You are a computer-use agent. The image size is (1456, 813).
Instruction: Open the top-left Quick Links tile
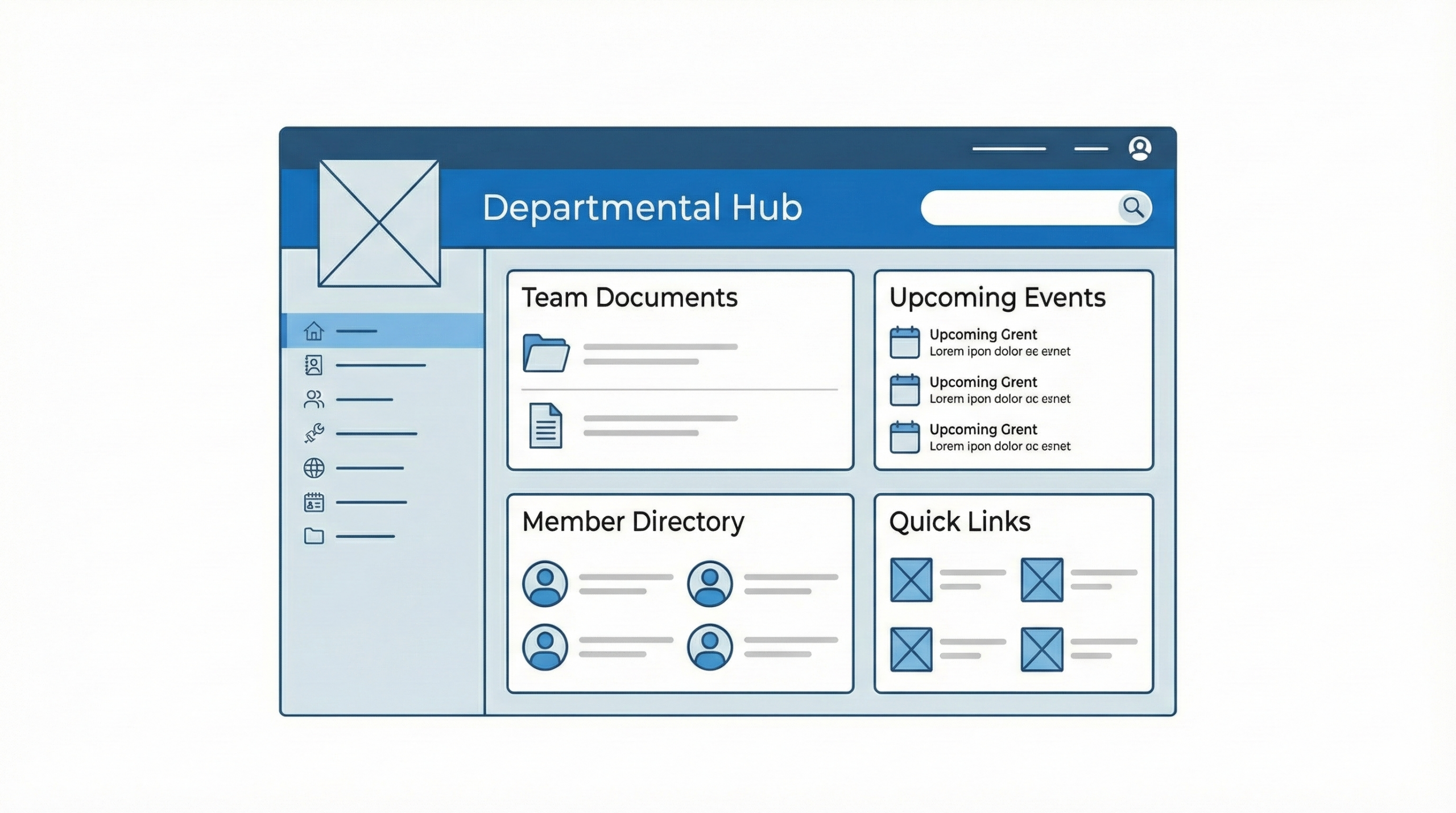[911, 580]
